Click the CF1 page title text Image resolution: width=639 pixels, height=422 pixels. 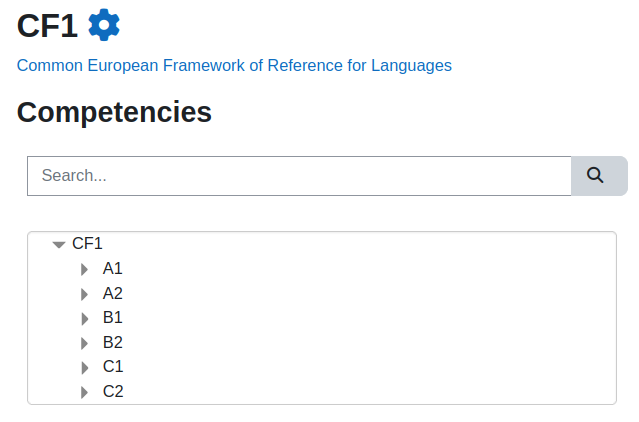click(47, 26)
